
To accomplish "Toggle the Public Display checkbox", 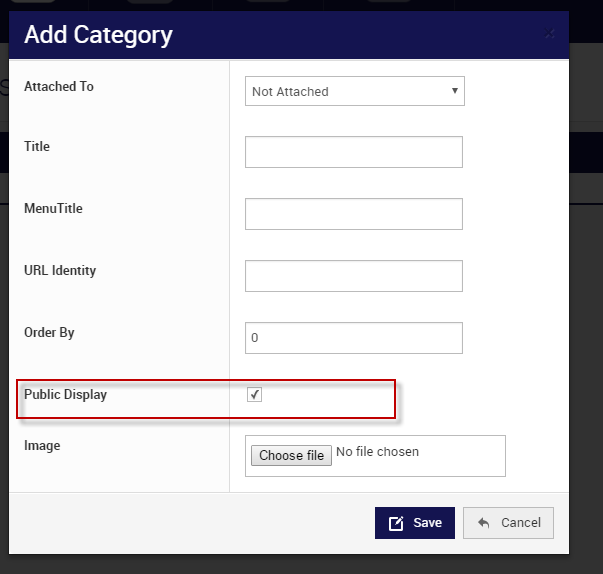I will tap(255, 395).
